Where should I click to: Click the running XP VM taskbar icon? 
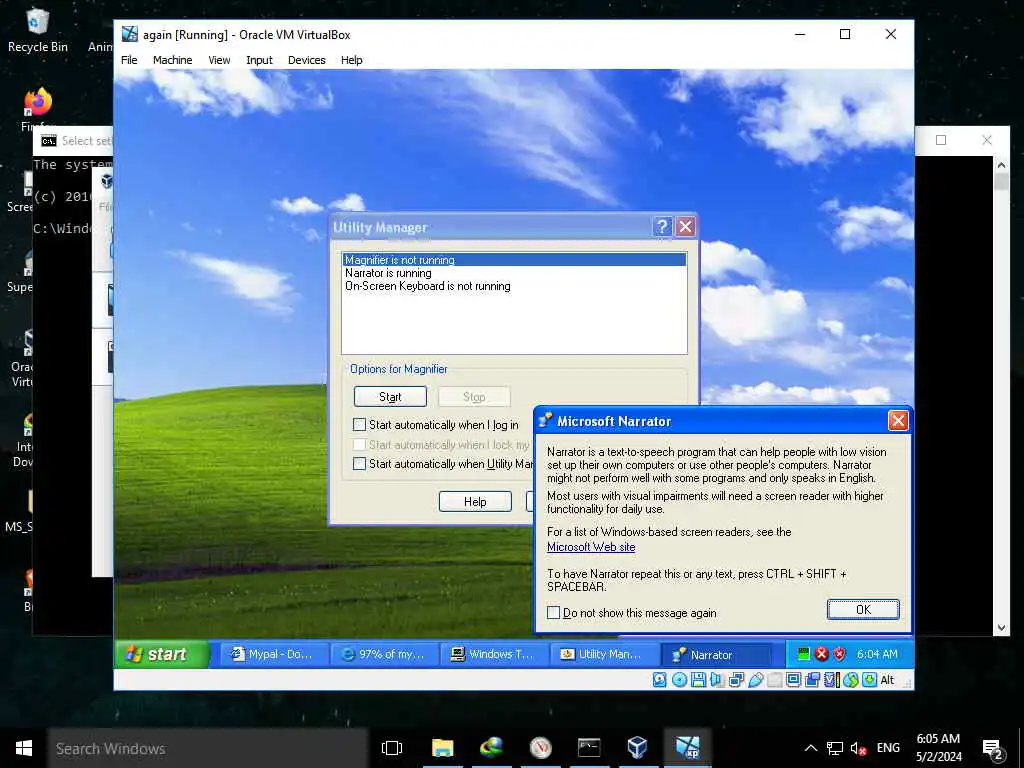687,748
